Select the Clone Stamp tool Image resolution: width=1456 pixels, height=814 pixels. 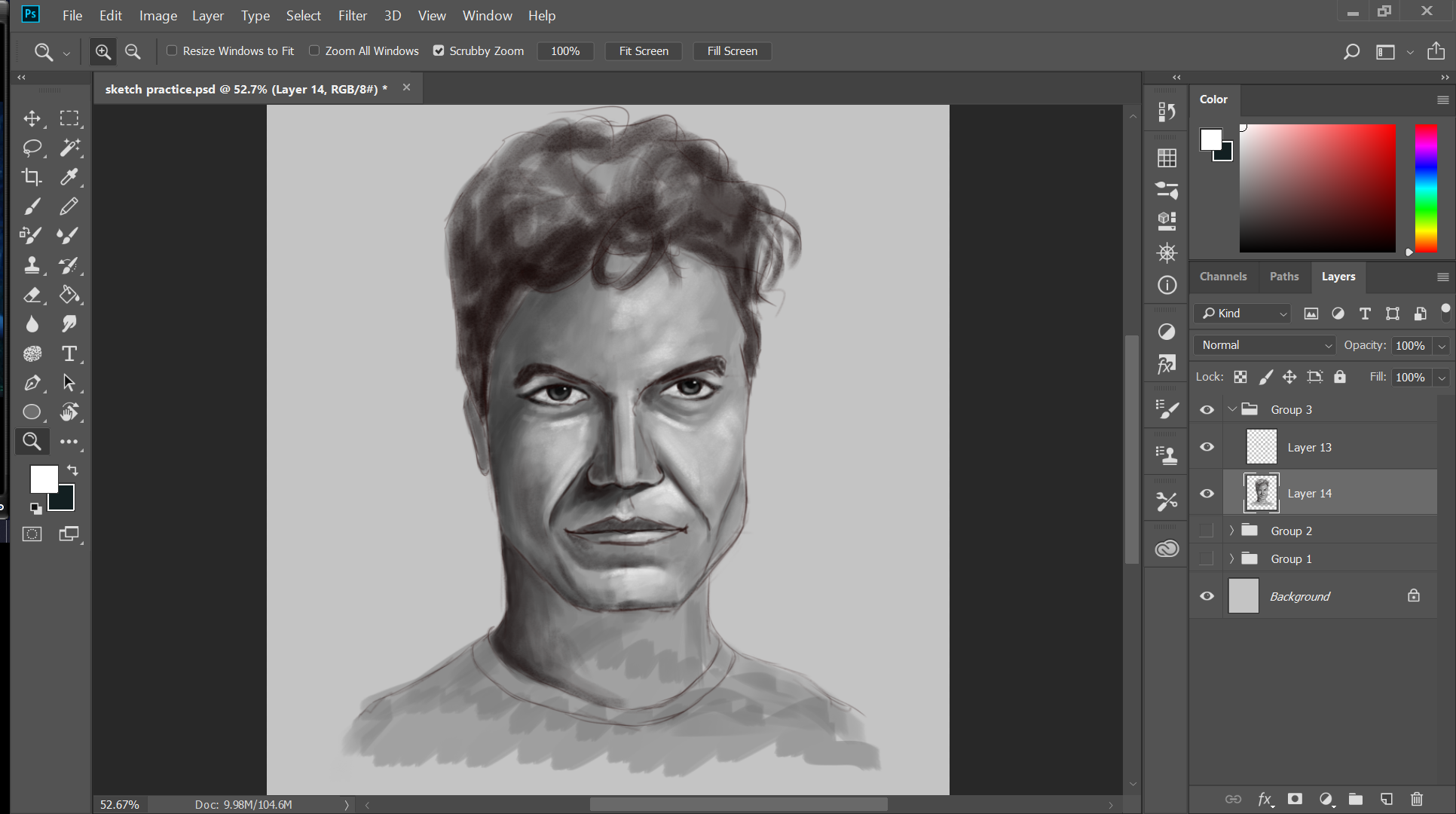tap(32, 265)
